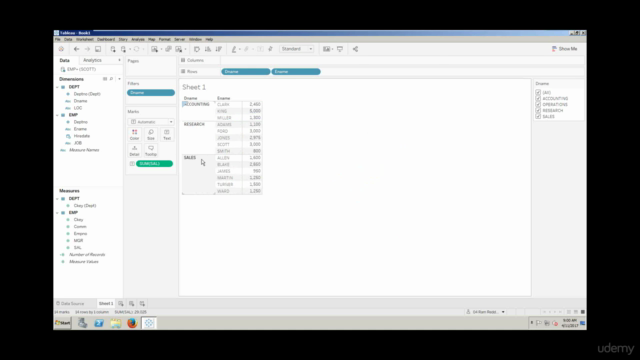Open the Automatic mark type dropdown

pos(151,122)
